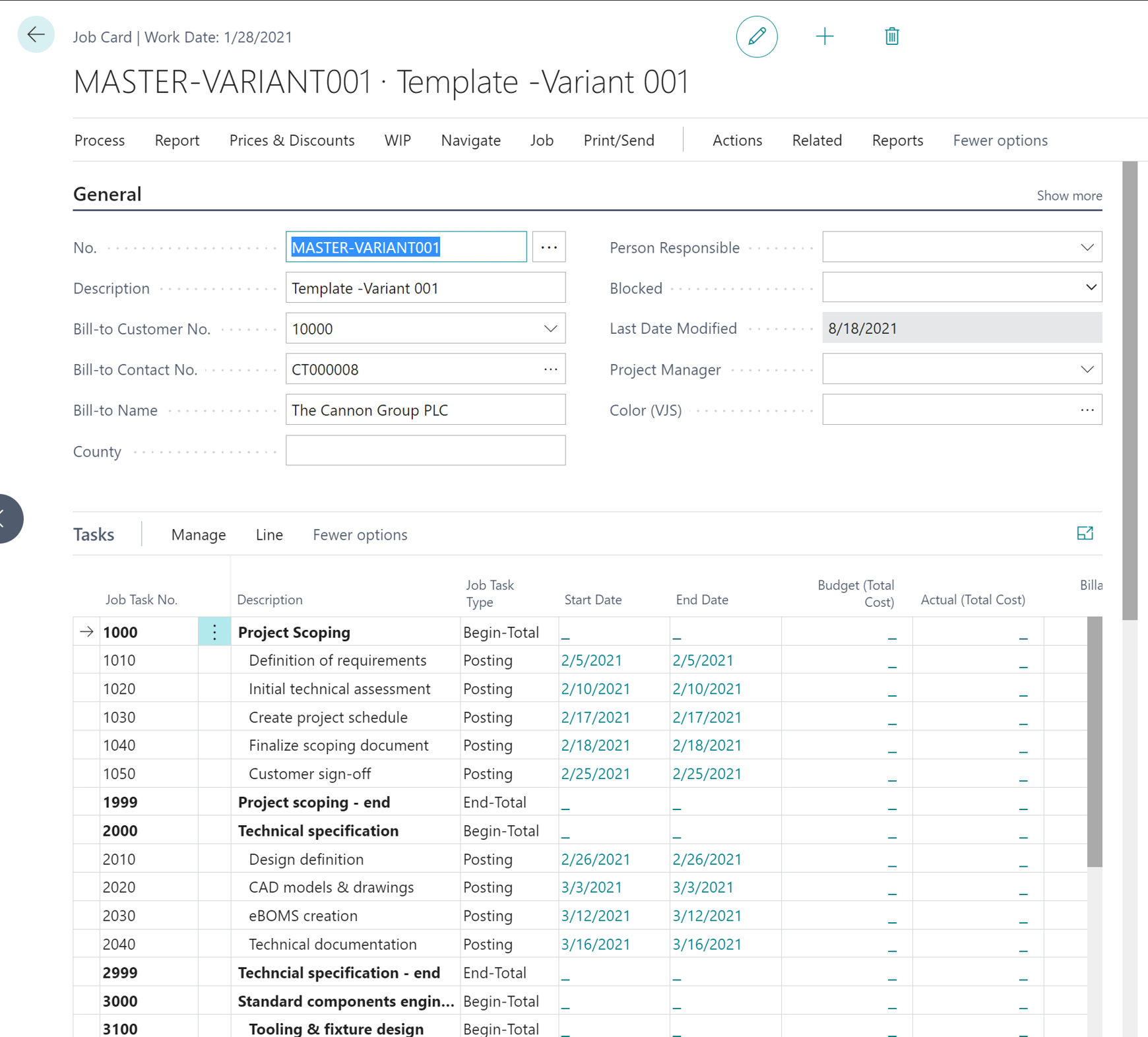Click the 2/5/2021 start date of task 1010
Screen dimensions: 1148x1037
591,660
